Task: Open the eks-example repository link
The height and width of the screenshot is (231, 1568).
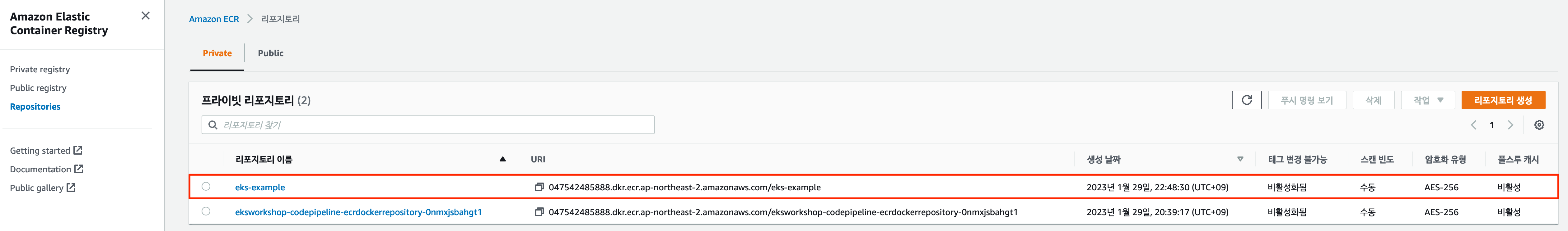Action: (260, 187)
